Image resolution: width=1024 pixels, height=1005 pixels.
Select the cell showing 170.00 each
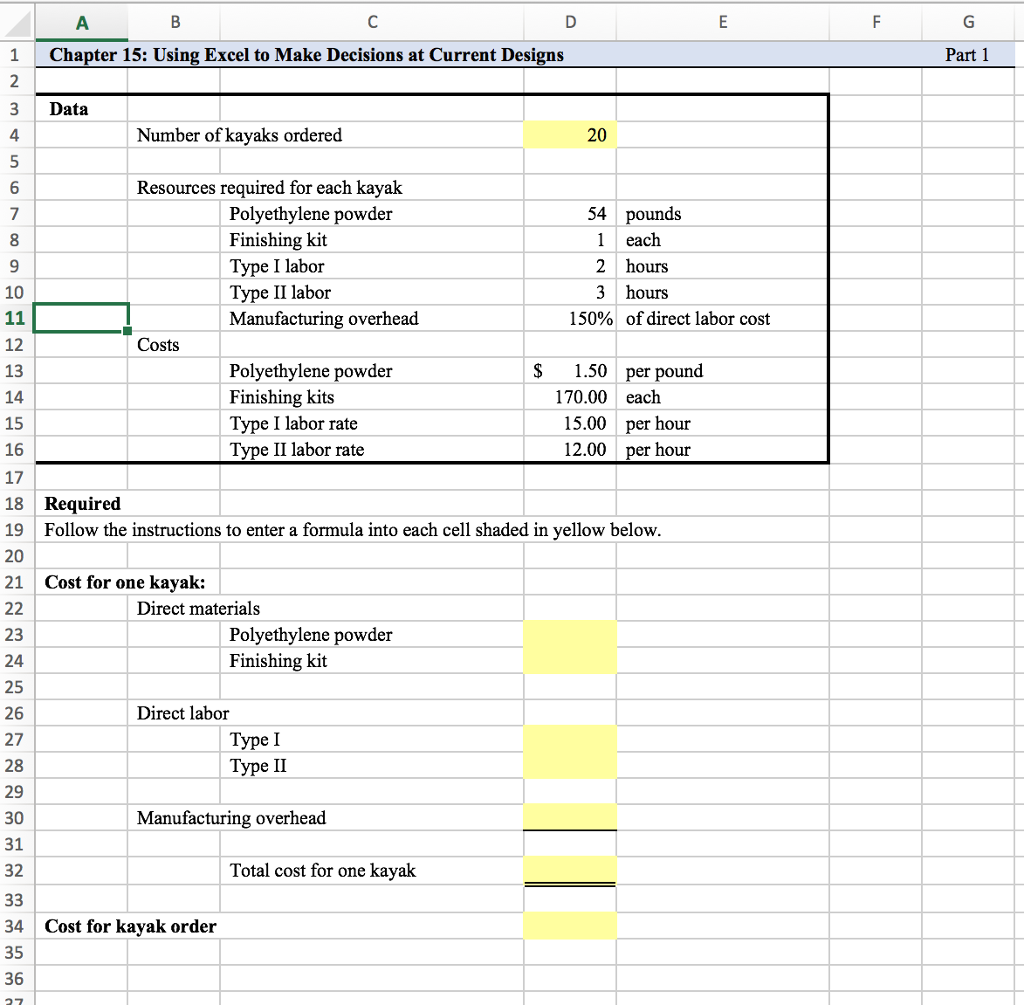pyautogui.click(x=570, y=397)
